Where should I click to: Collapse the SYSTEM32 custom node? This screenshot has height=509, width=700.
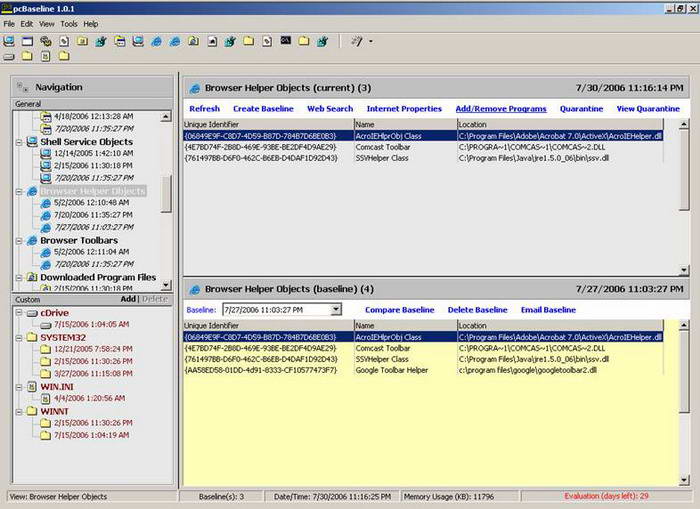click(x=19, y=338)
